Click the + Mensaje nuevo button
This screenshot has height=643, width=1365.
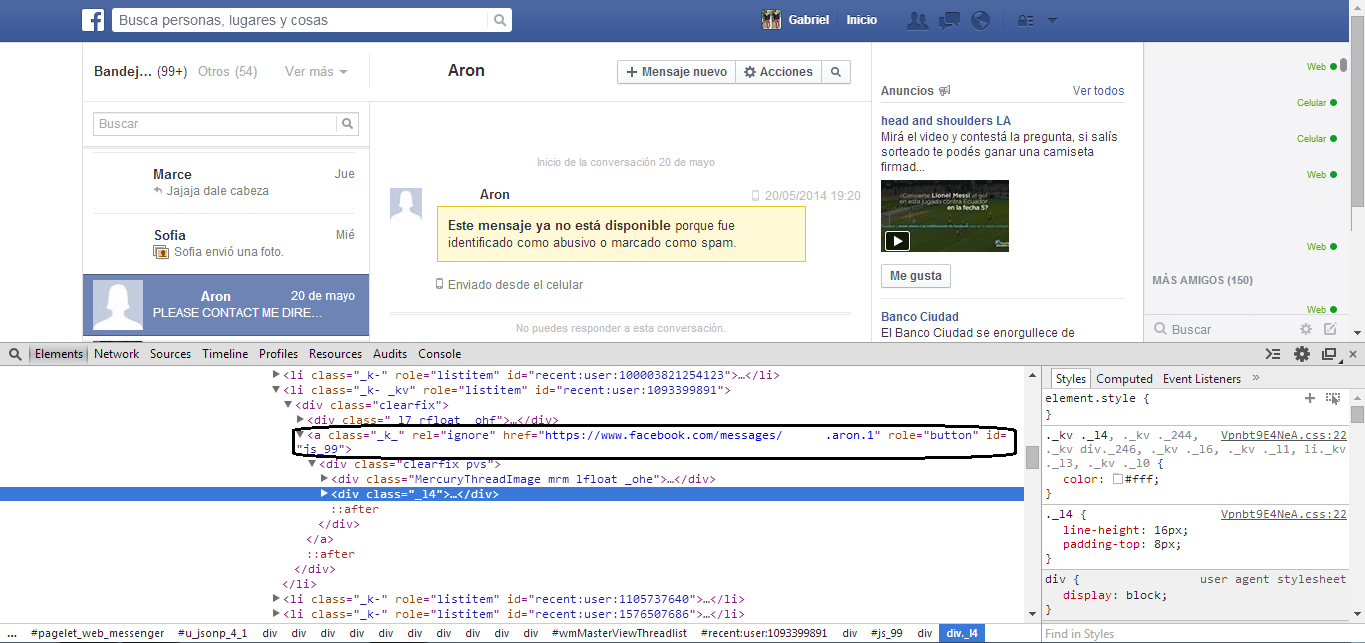tap(676, 72)
